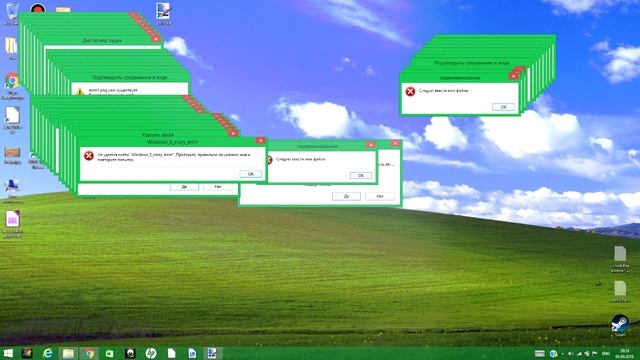
Task: Open the Windows Start button
Action: pos(8,353)
